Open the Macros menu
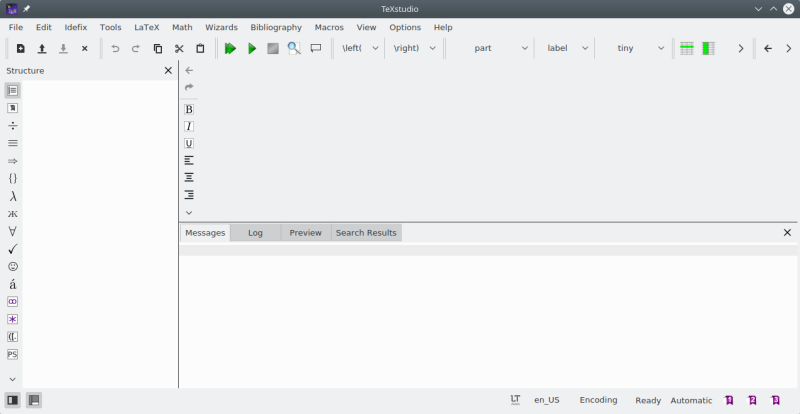 coord(329,28)
